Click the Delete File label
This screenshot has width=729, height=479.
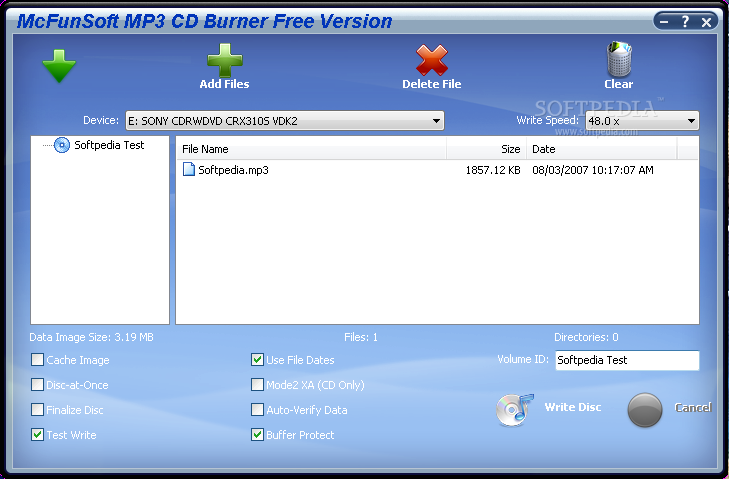coord(432,84)
